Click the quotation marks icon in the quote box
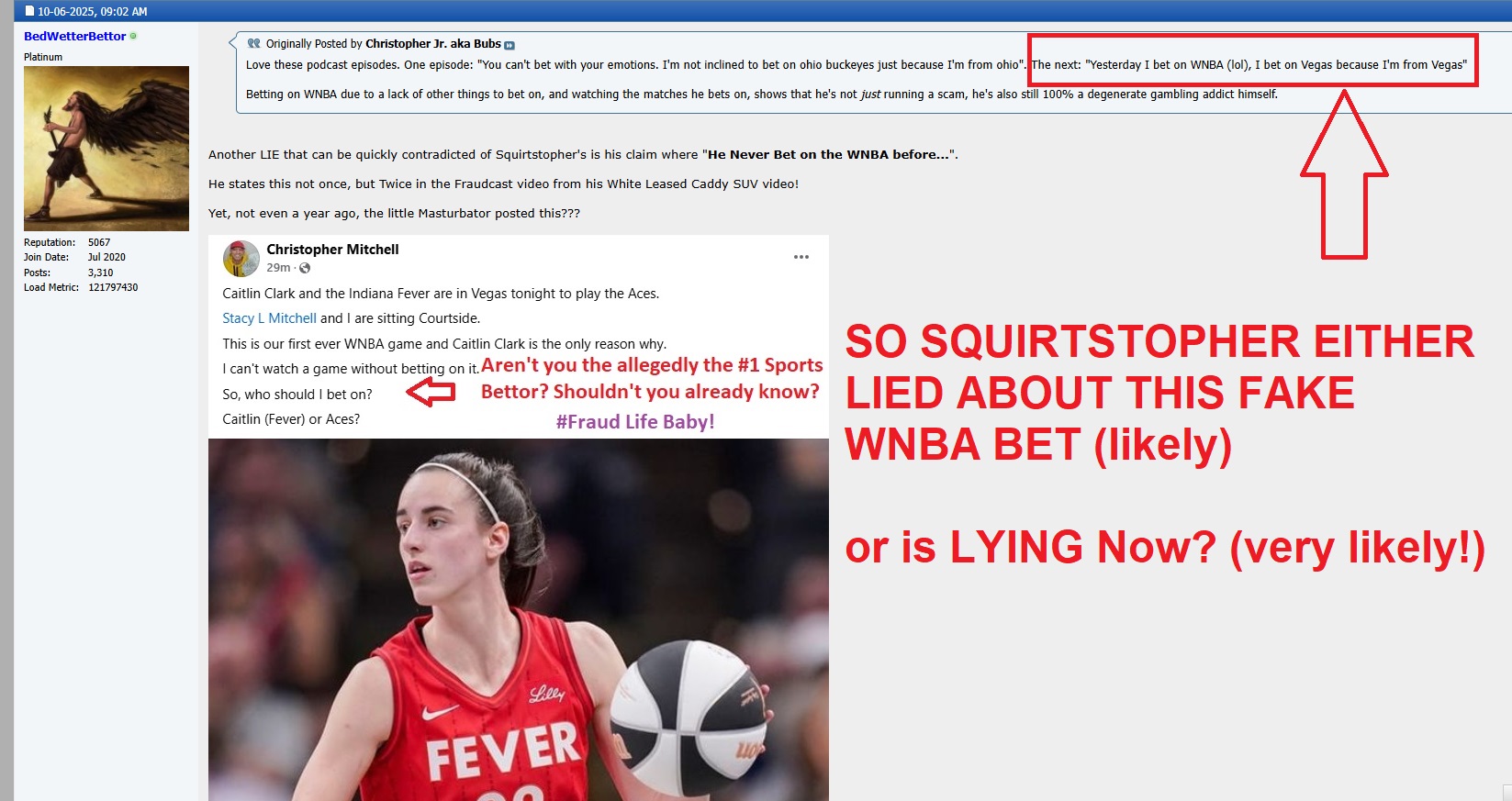The width and height of the screenshot is (1512, 801). (254, 43)
